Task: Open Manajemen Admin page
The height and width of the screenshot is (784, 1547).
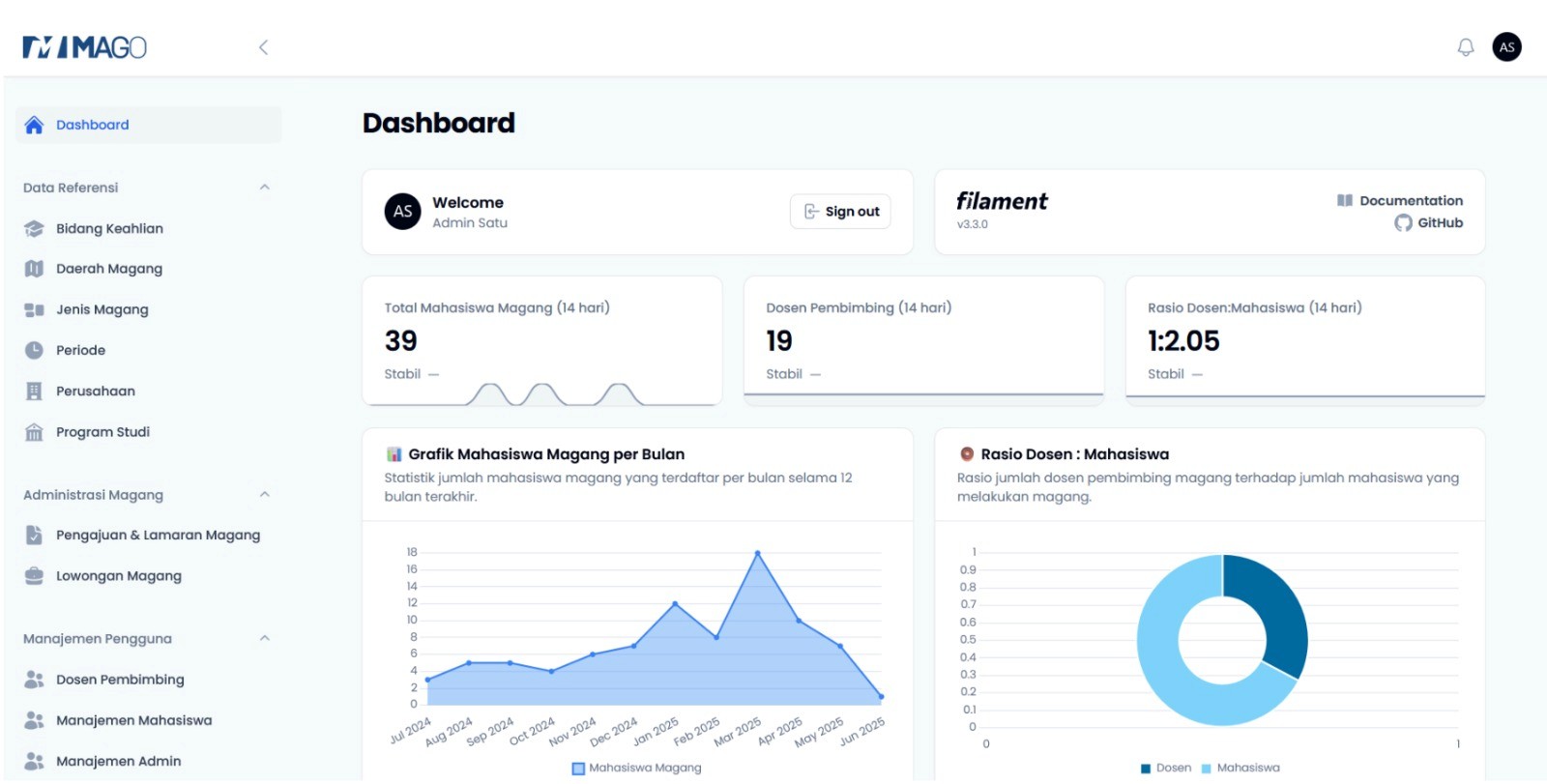Action: 149,761
